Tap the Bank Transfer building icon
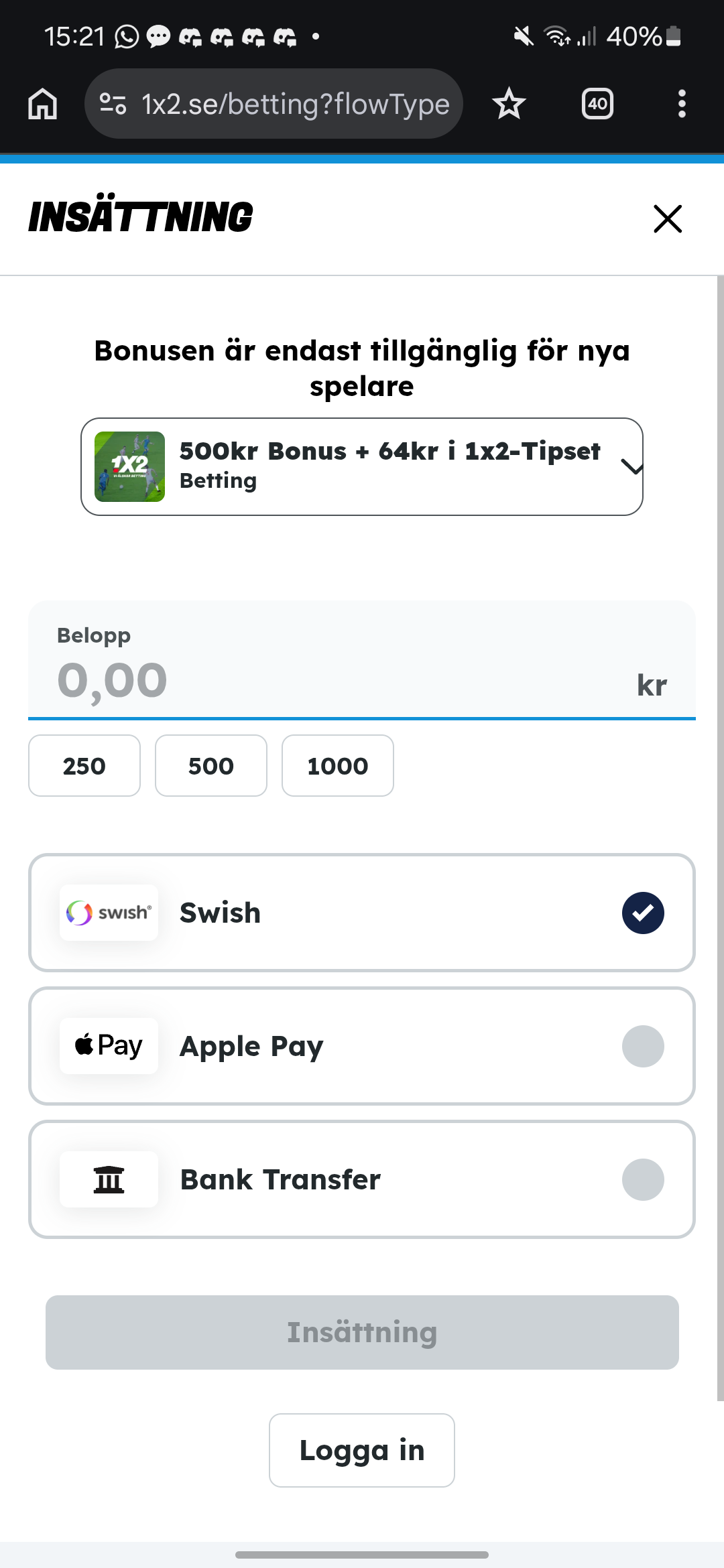 (109, 1179)
